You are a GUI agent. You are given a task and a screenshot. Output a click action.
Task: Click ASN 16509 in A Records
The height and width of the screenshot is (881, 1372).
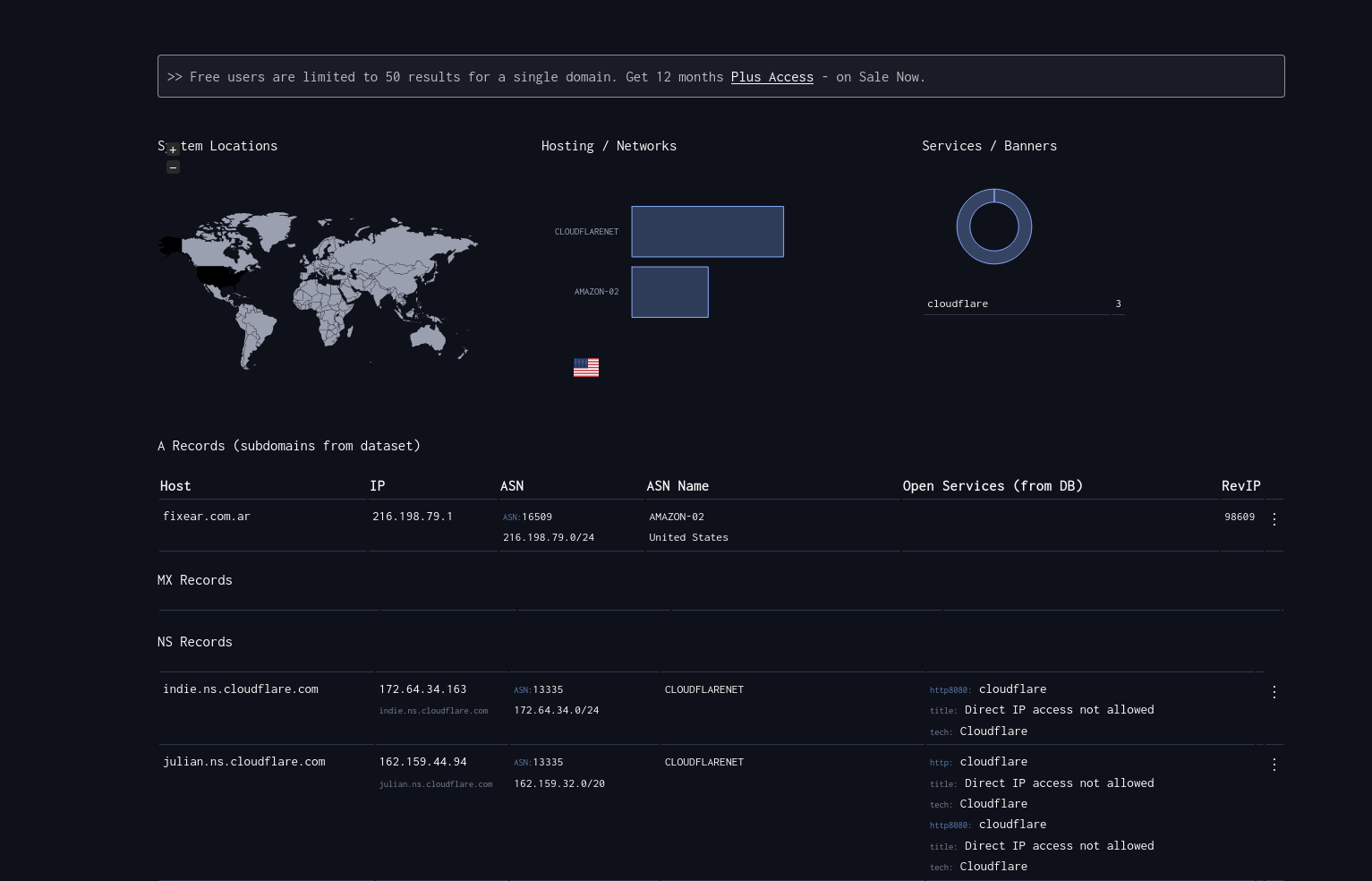(536, 517)
